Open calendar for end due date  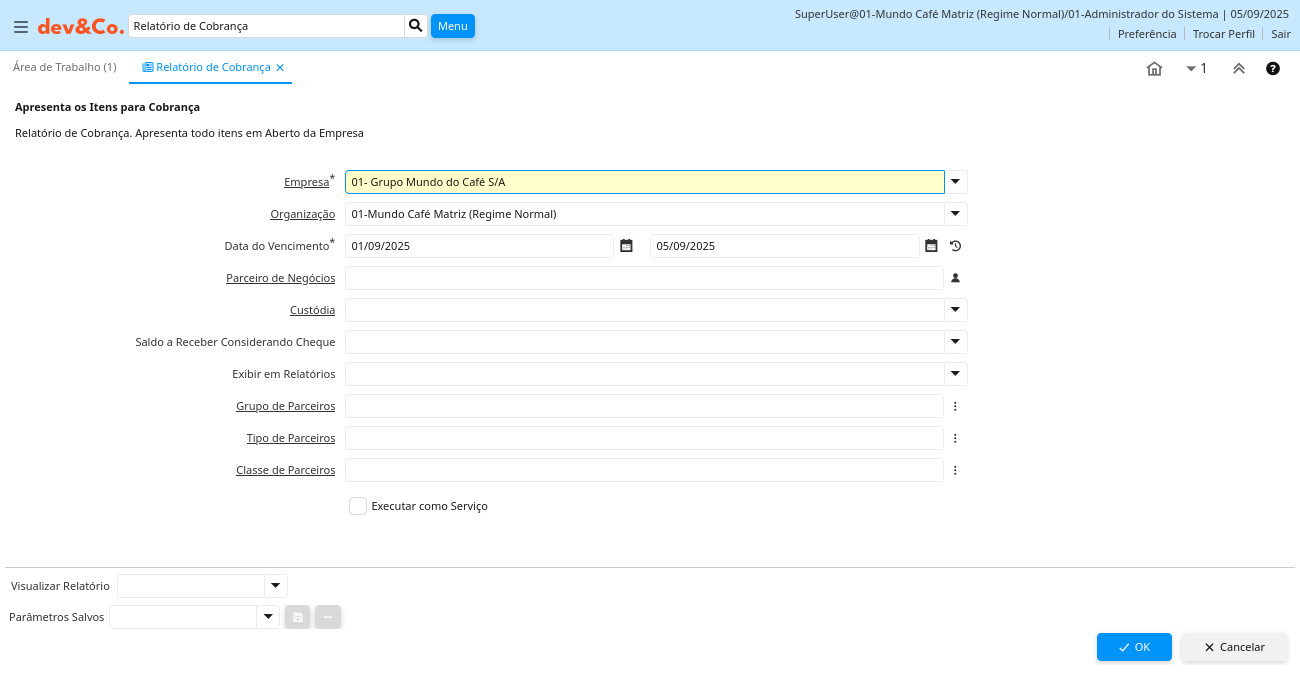(931, 246)
